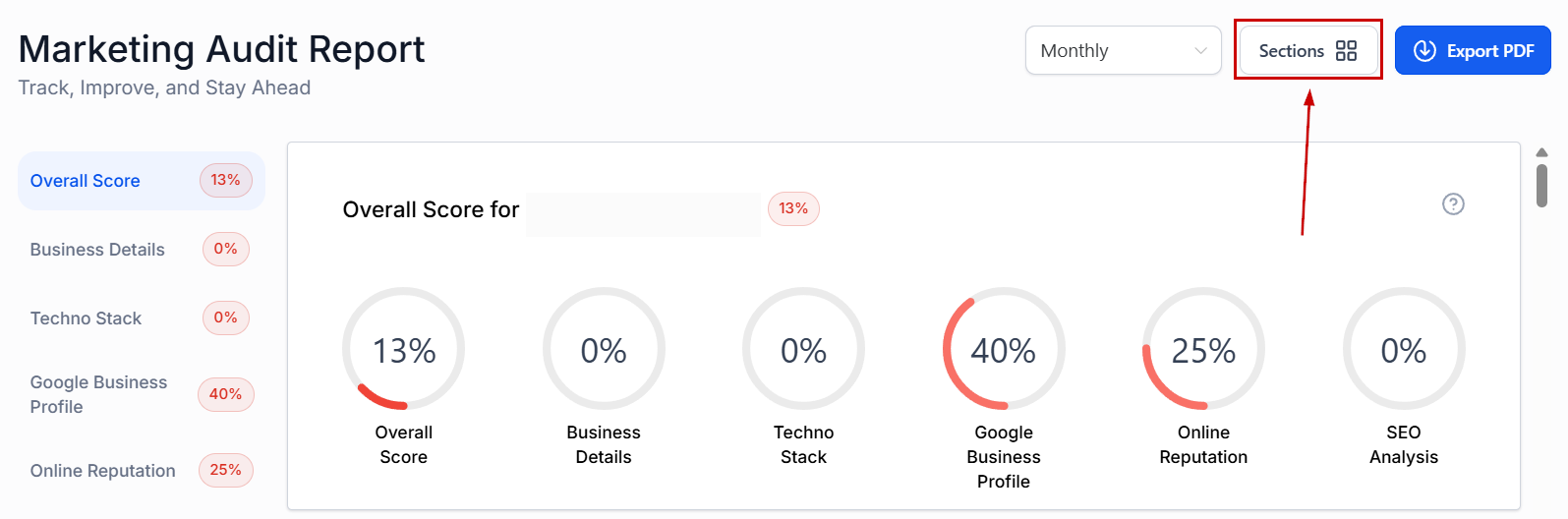Click the Online Reputation 25% gauge
1568x519 pixels.
[x=1203, y=349]
